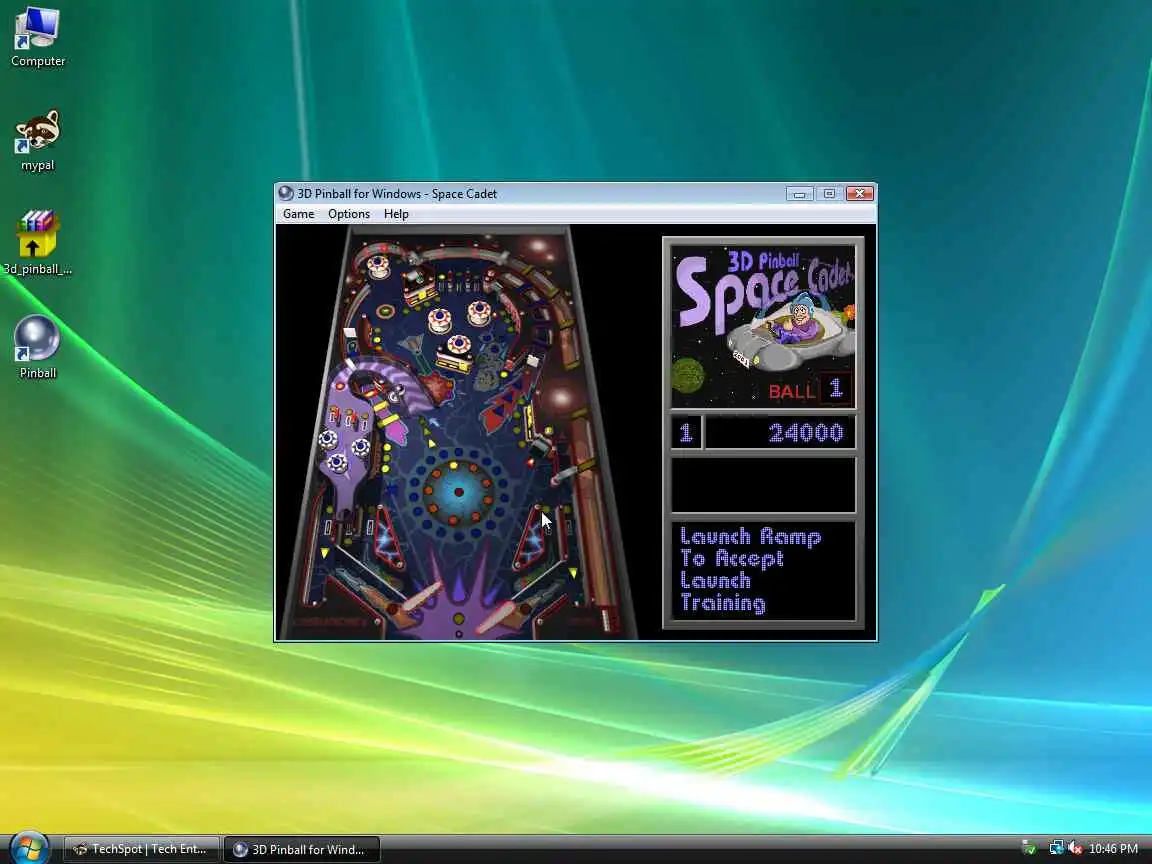
Task: Minimize the 3D Pinball window
Action: (799, 193)
